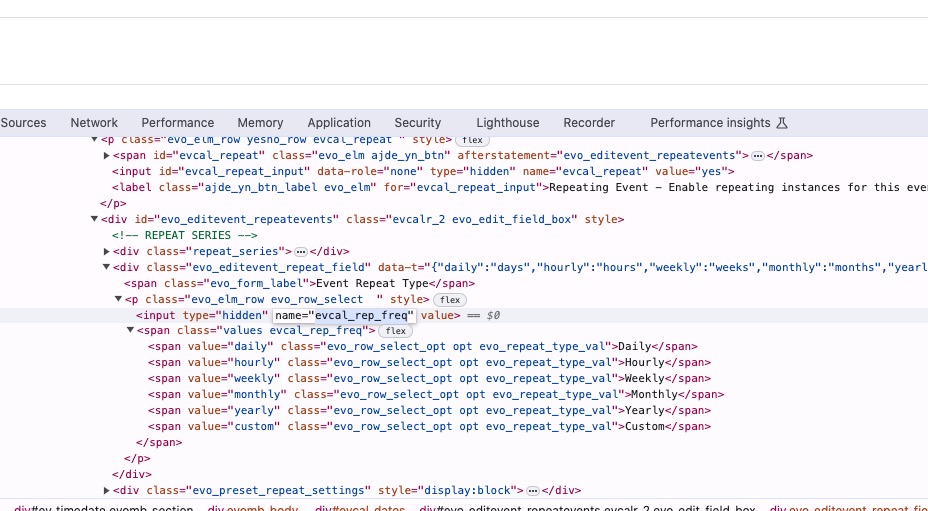
Task: Click div#evo_editevent_repeatevents breadcrumb
Action: click(588, 507)
